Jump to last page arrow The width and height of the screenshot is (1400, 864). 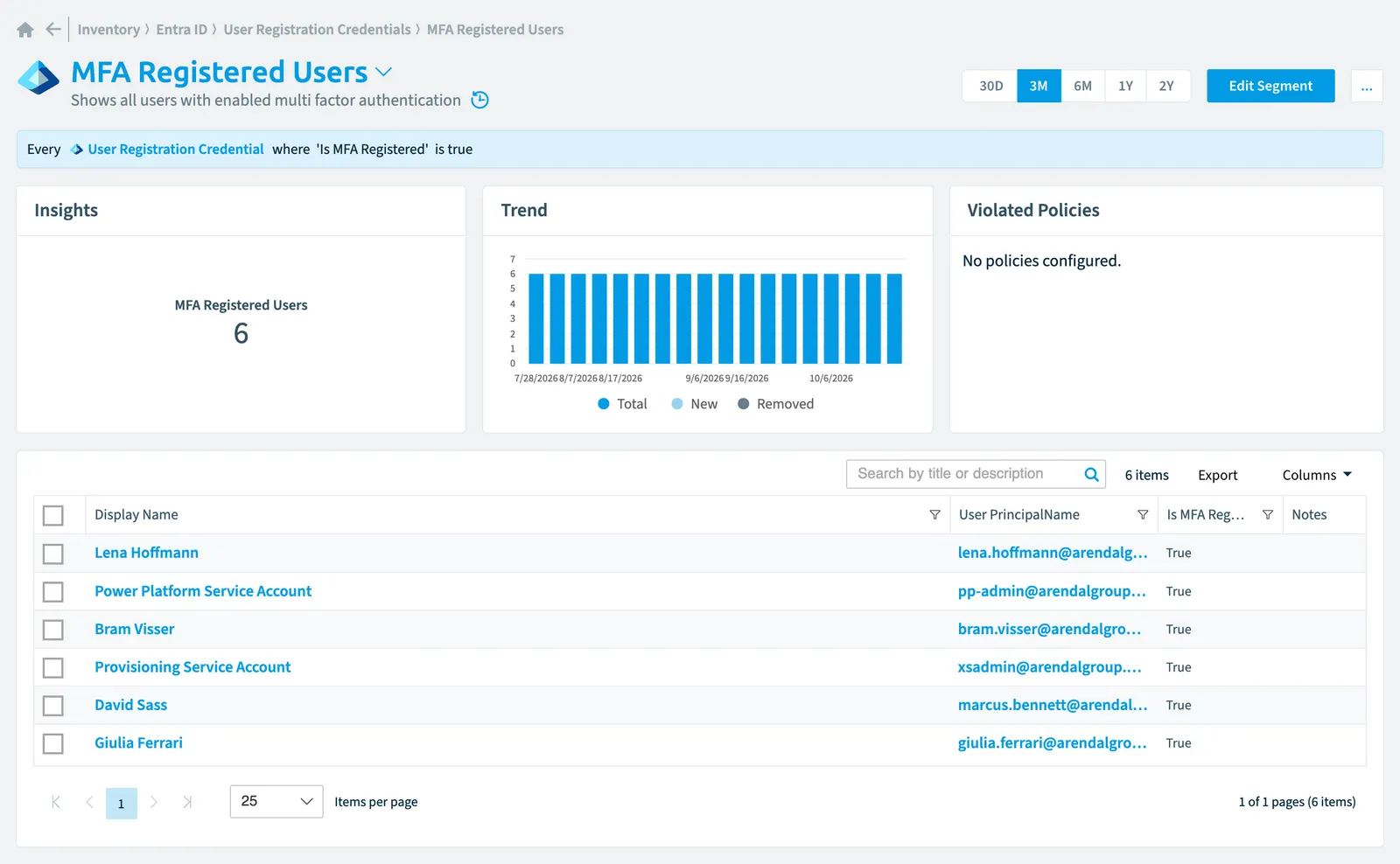[187, 802]
